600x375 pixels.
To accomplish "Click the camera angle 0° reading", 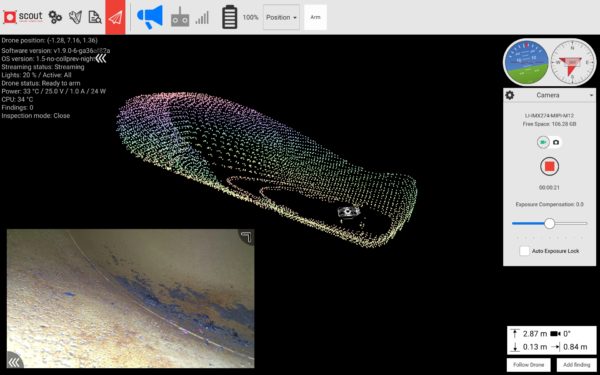I will point(567,334).
